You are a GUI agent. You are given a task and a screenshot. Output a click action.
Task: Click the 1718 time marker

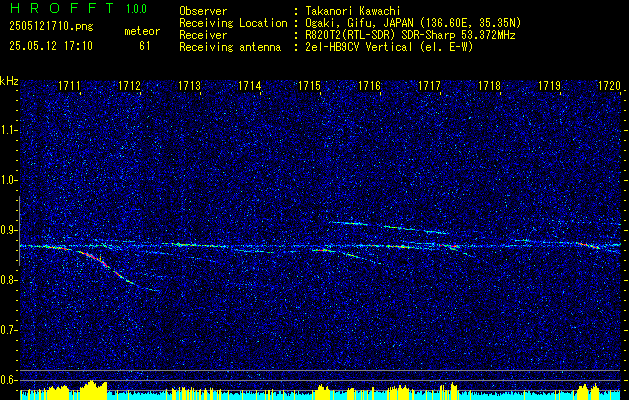pos(489,85)
